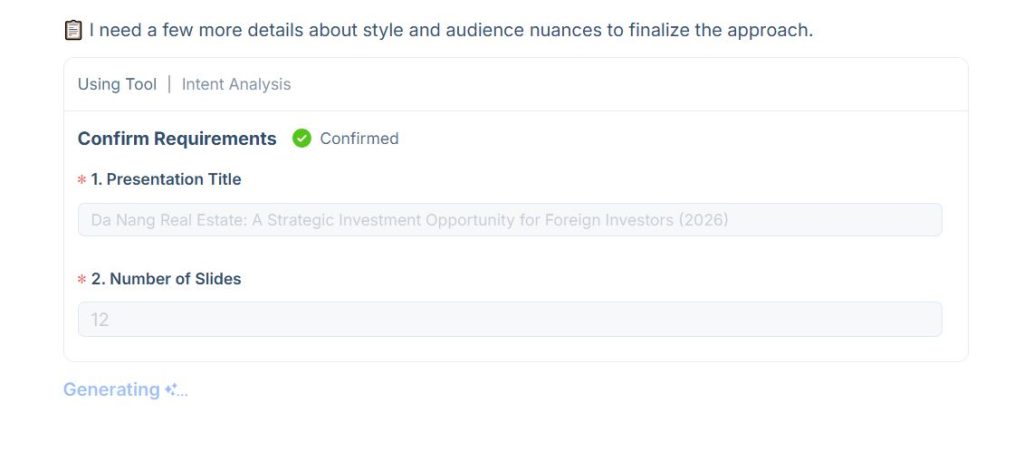The image size is (1024, 451).
Task: Click the "2. Number of Slides" field label
Action: point(166,279)
